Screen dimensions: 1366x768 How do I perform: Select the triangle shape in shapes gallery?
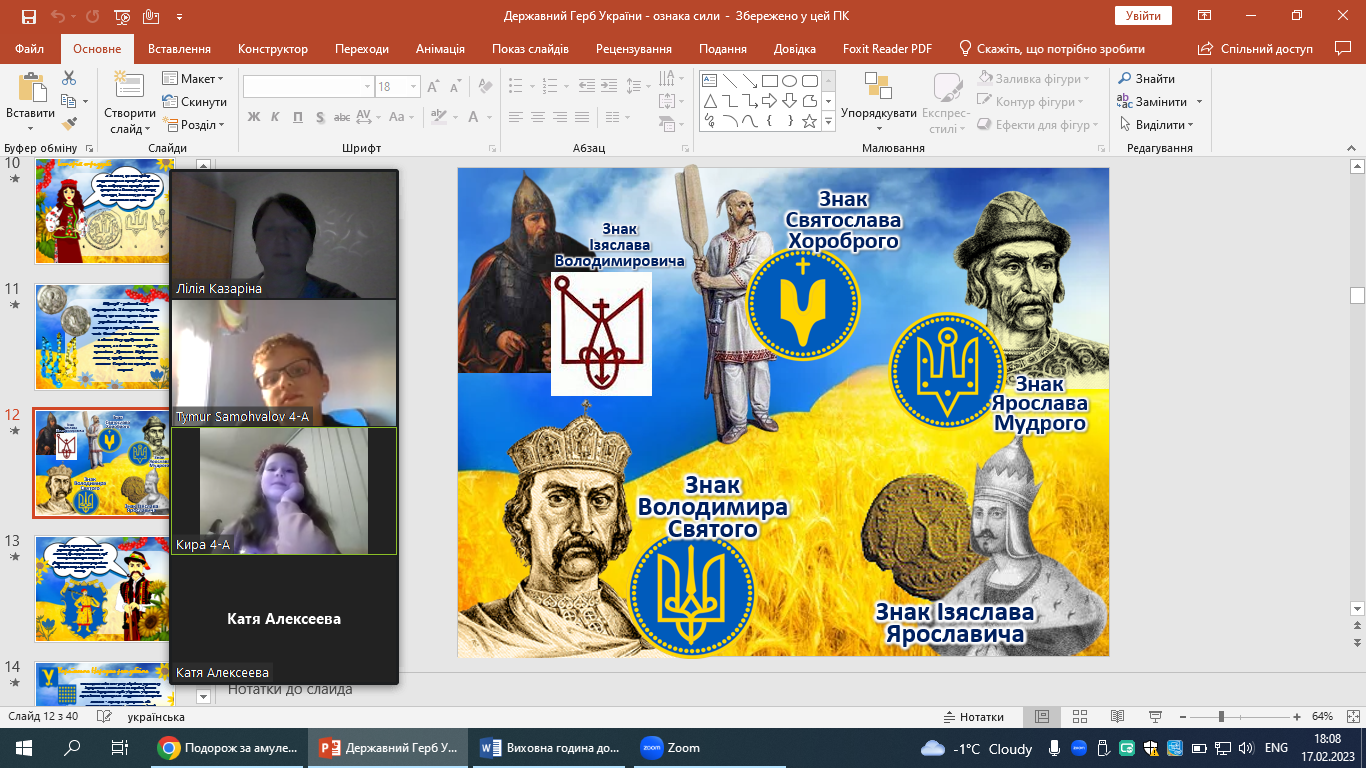(709, 101)
